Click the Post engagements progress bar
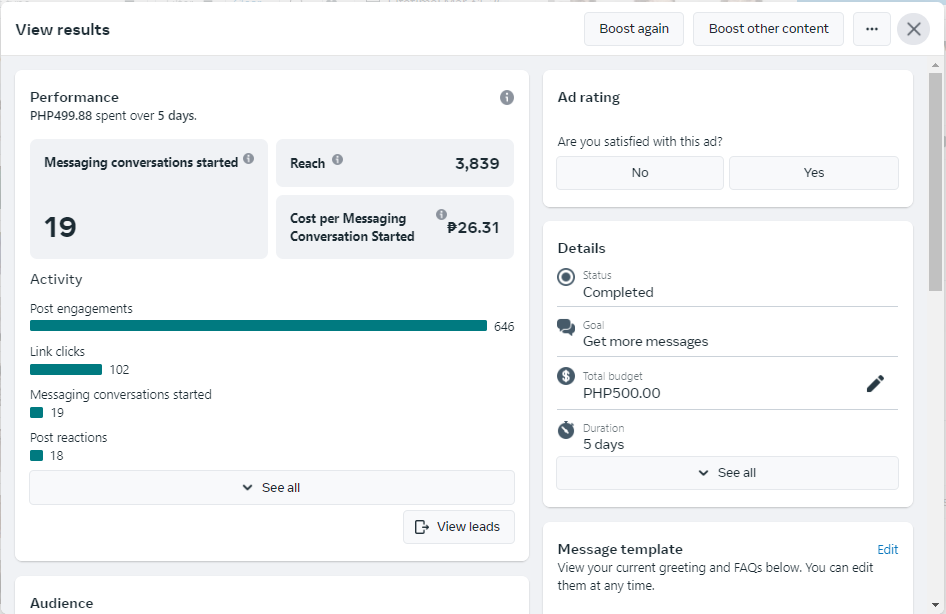Image resolution: width=946 pixels, height=614 pixels. tap(258, 326)
